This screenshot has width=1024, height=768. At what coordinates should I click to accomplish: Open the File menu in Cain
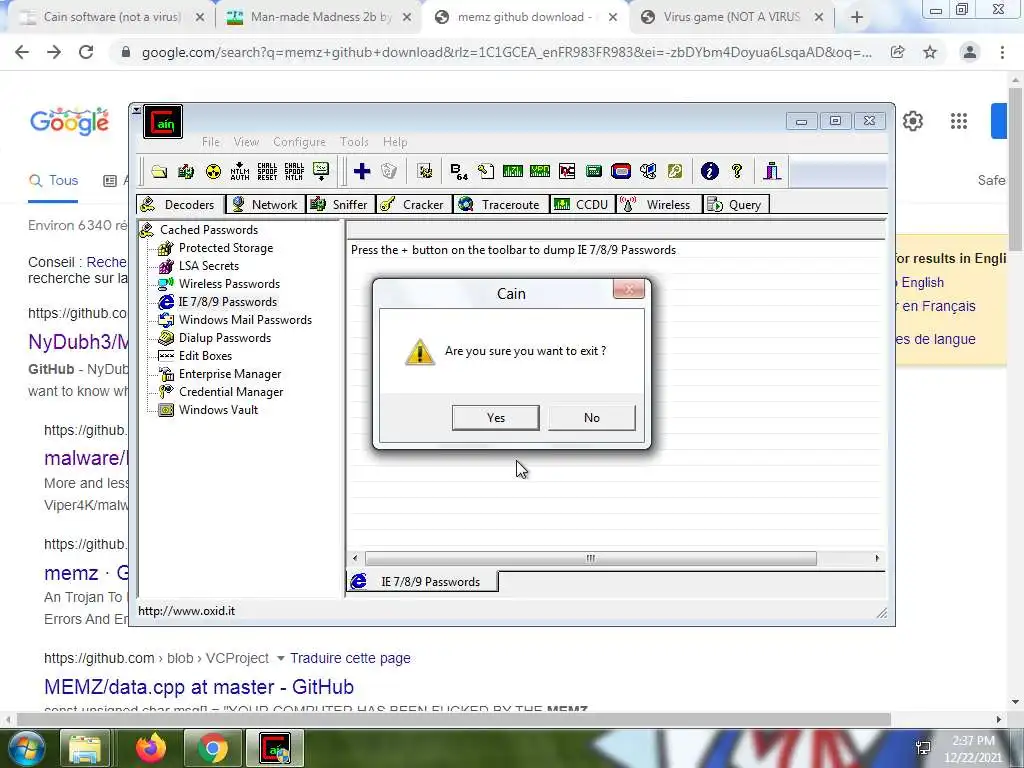click(210, 142)
